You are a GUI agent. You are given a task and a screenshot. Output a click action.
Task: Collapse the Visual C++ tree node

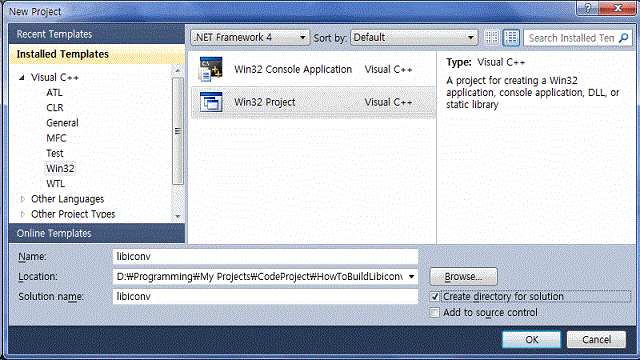[22, 77]
